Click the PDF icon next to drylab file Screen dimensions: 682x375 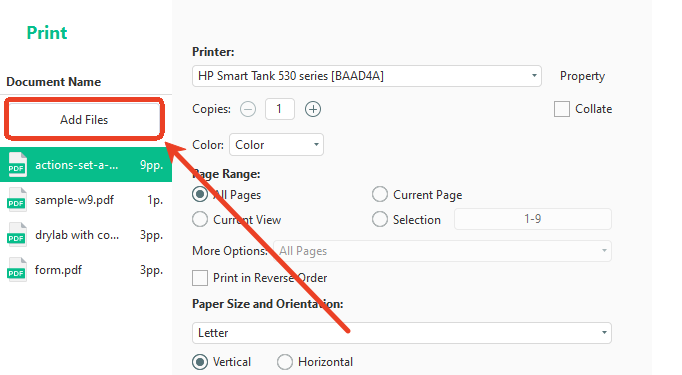17,235
